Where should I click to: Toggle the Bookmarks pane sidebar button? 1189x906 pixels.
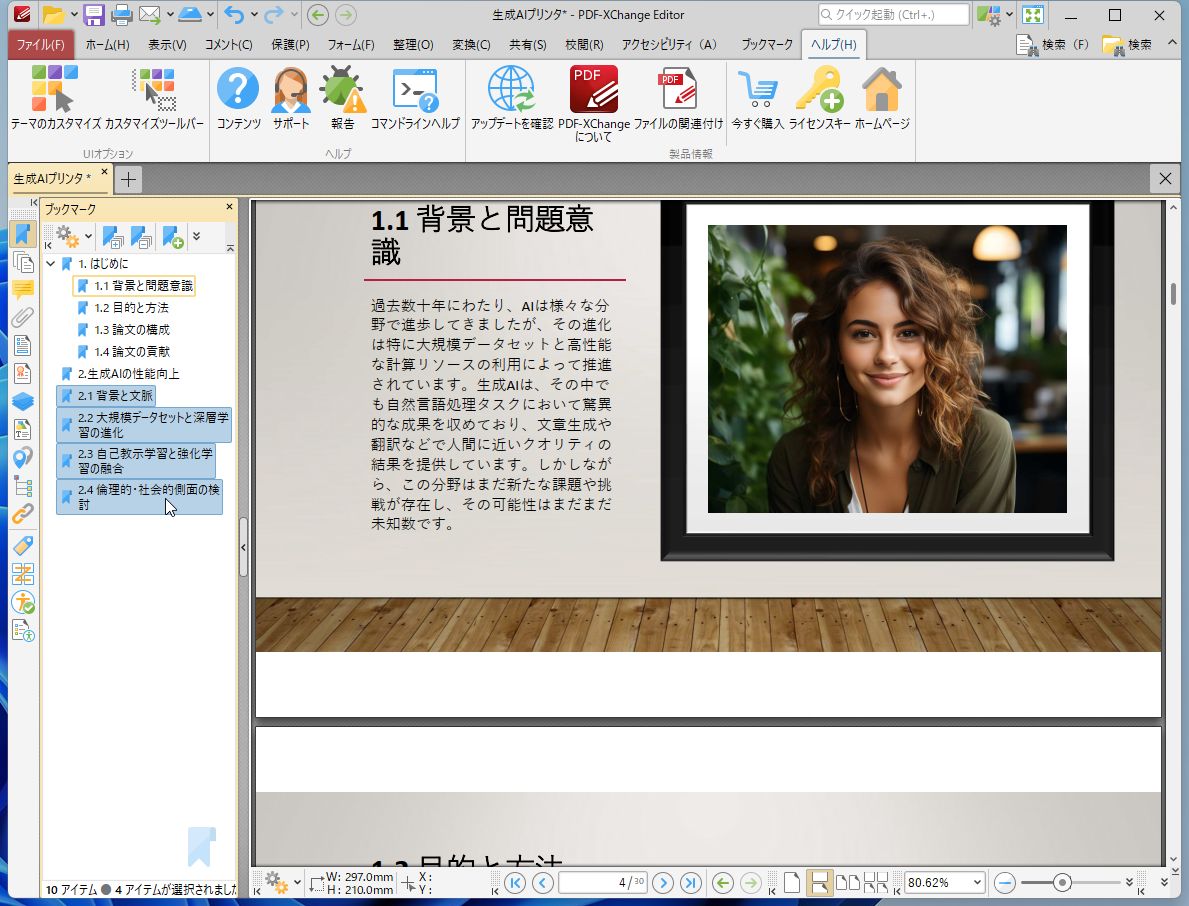23,234
